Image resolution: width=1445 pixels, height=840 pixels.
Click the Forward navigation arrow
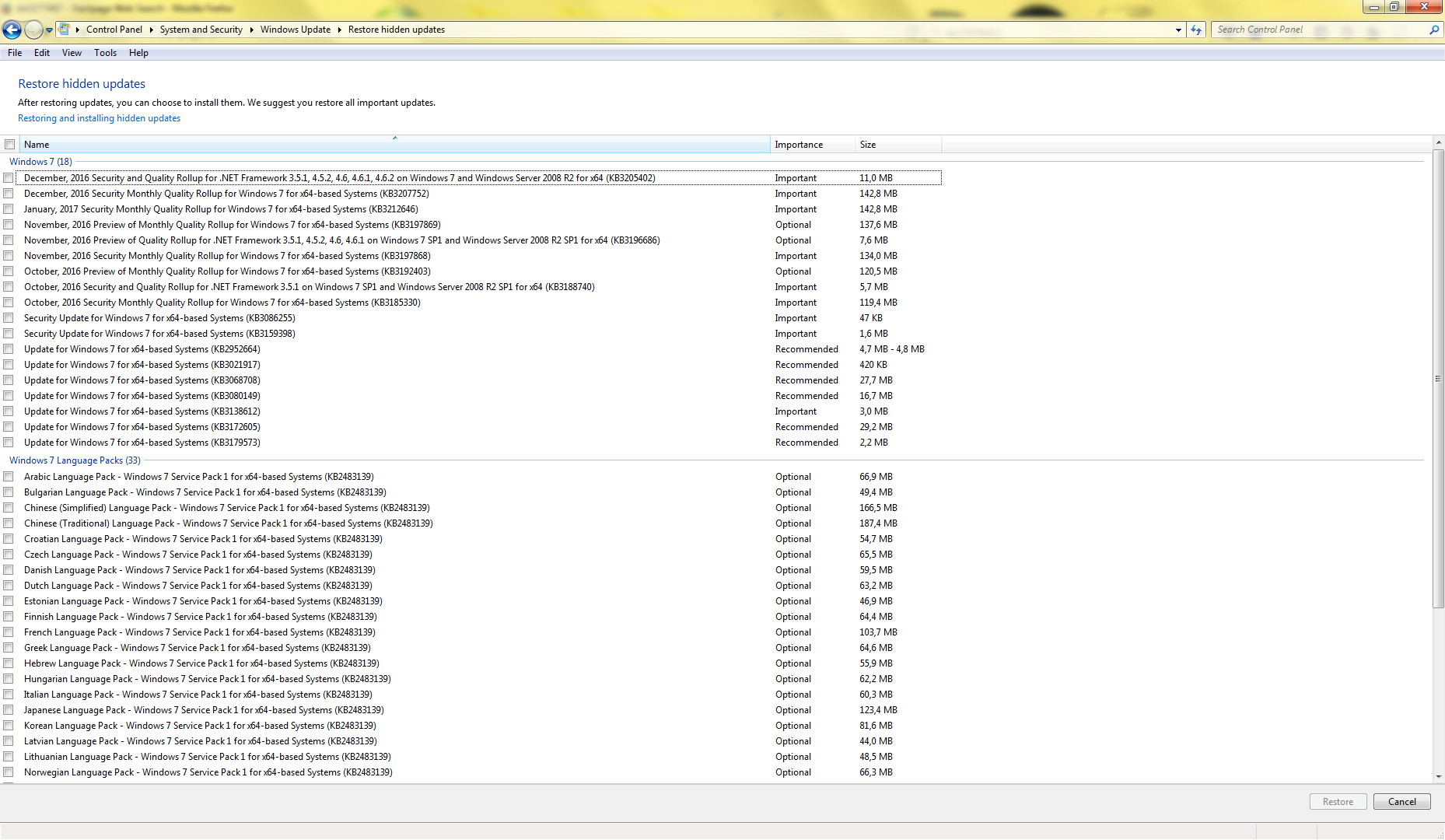33,30
